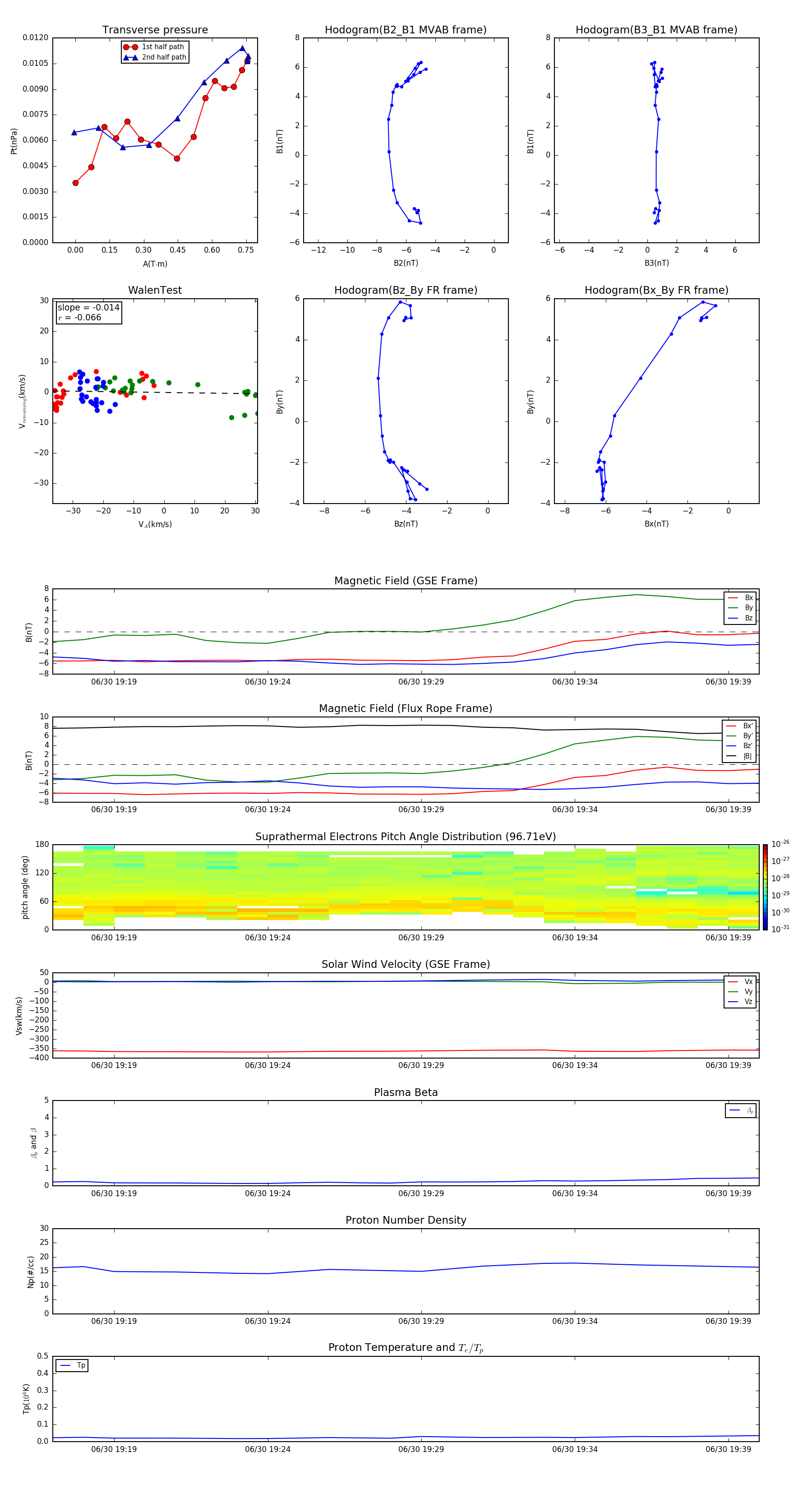Click the 'V_A(km/s)' axis label
Viewport: 812px width, 1489px height.
[155, 525]
